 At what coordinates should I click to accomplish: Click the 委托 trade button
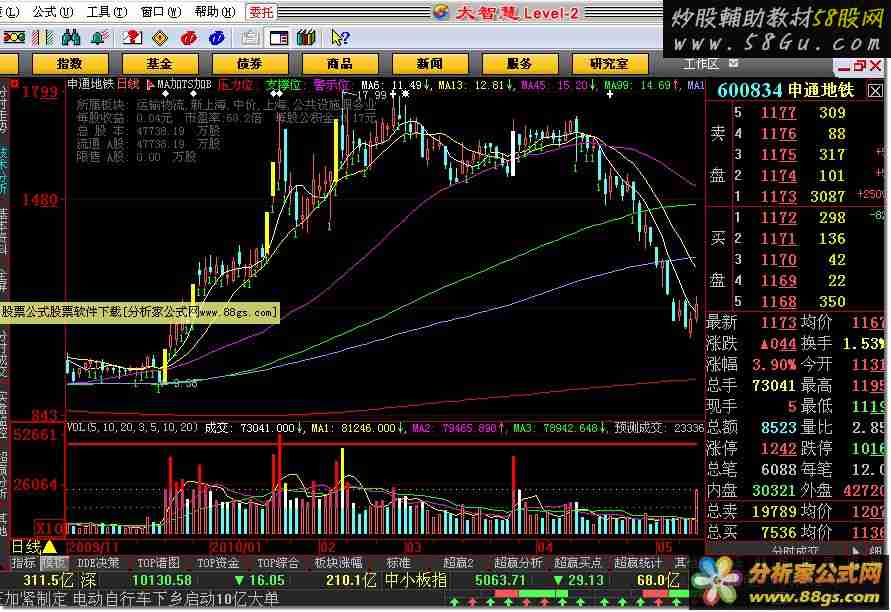[x=261, y=12]
